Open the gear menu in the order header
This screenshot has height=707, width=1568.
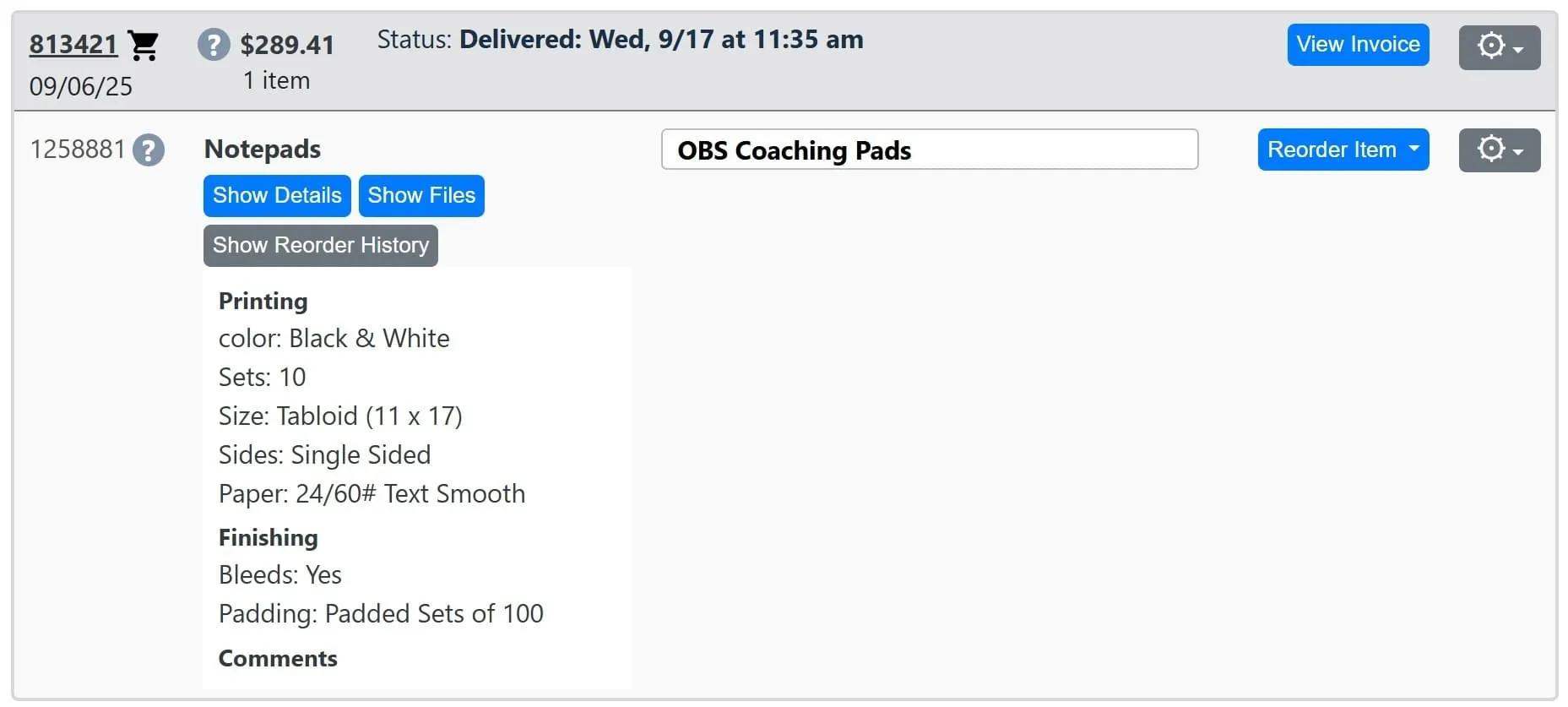coord(1499,47)
